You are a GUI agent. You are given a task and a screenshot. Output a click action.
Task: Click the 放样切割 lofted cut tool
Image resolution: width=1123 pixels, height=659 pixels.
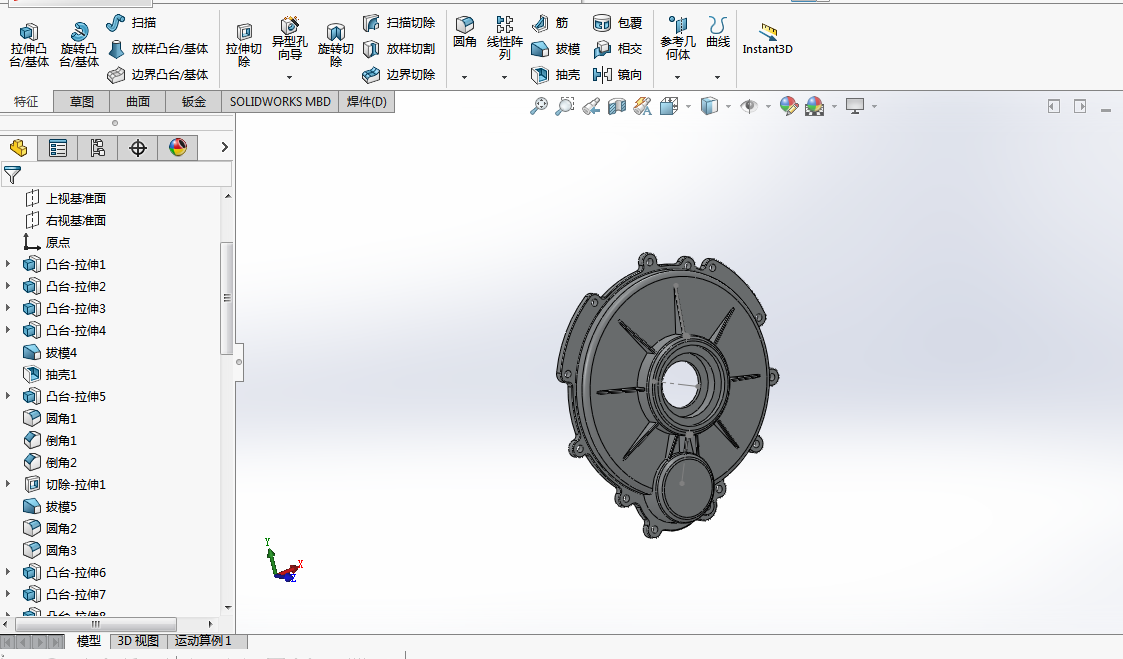(399, 49)
